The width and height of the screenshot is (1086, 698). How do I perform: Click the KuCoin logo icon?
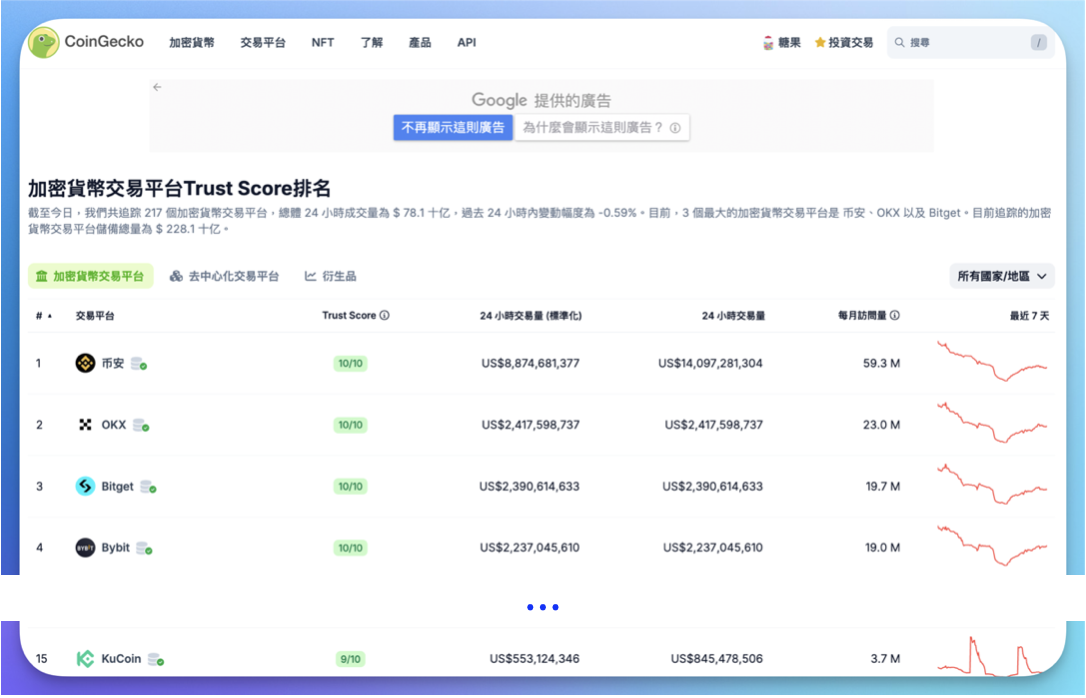click(85, 659)
